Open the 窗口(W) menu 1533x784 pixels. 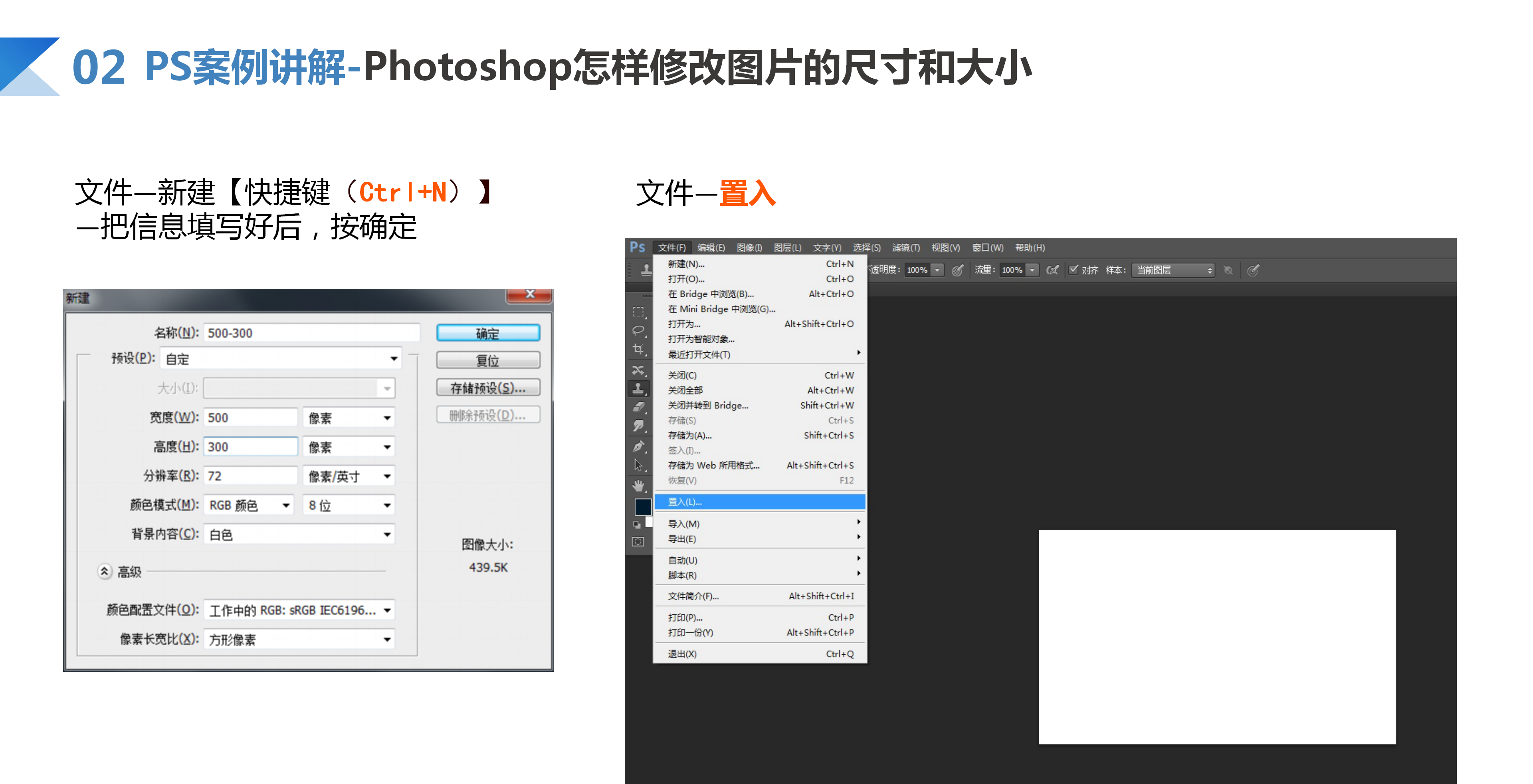(988, 247)
